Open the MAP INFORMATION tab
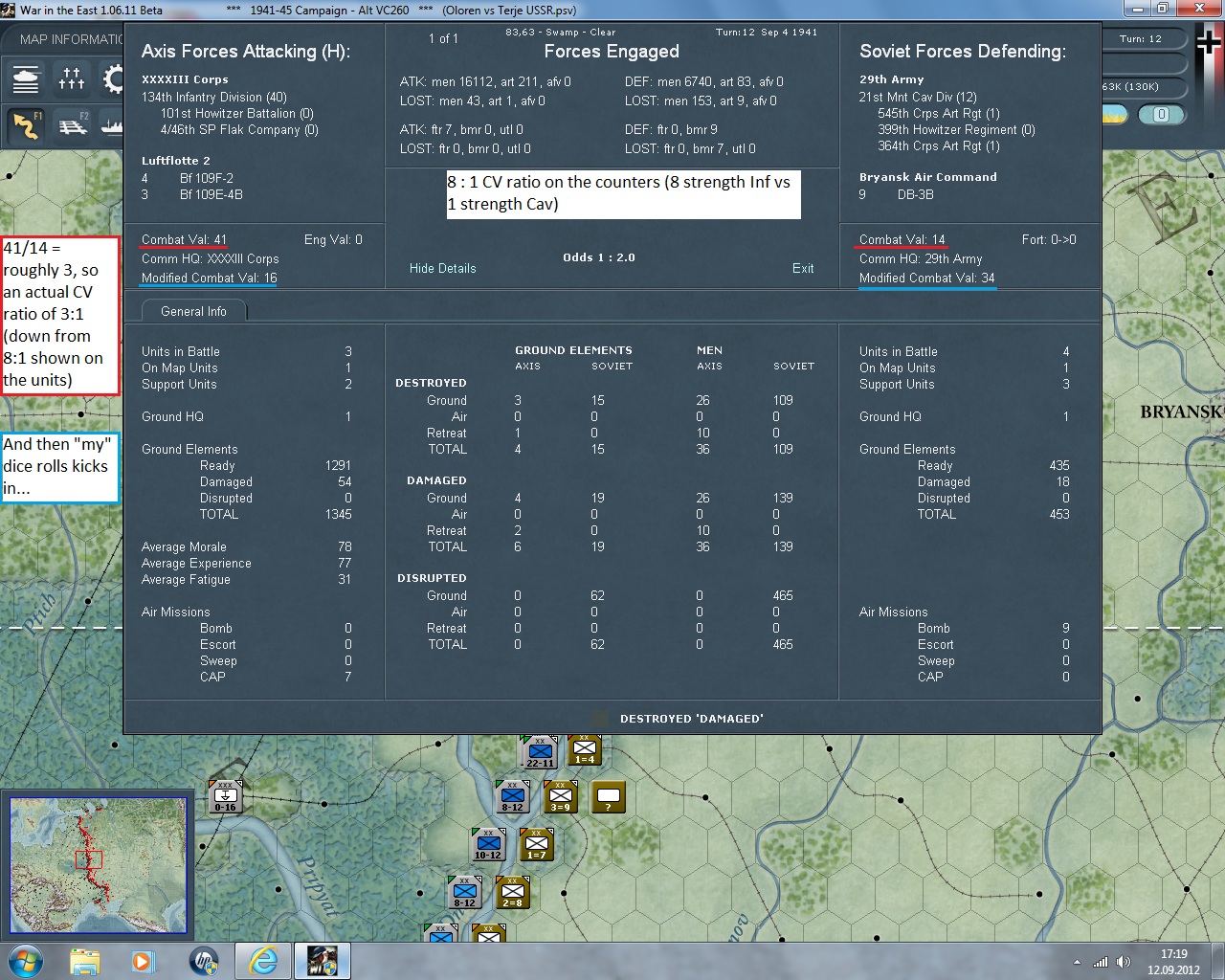1225x980 pixels. pos(71,39)
